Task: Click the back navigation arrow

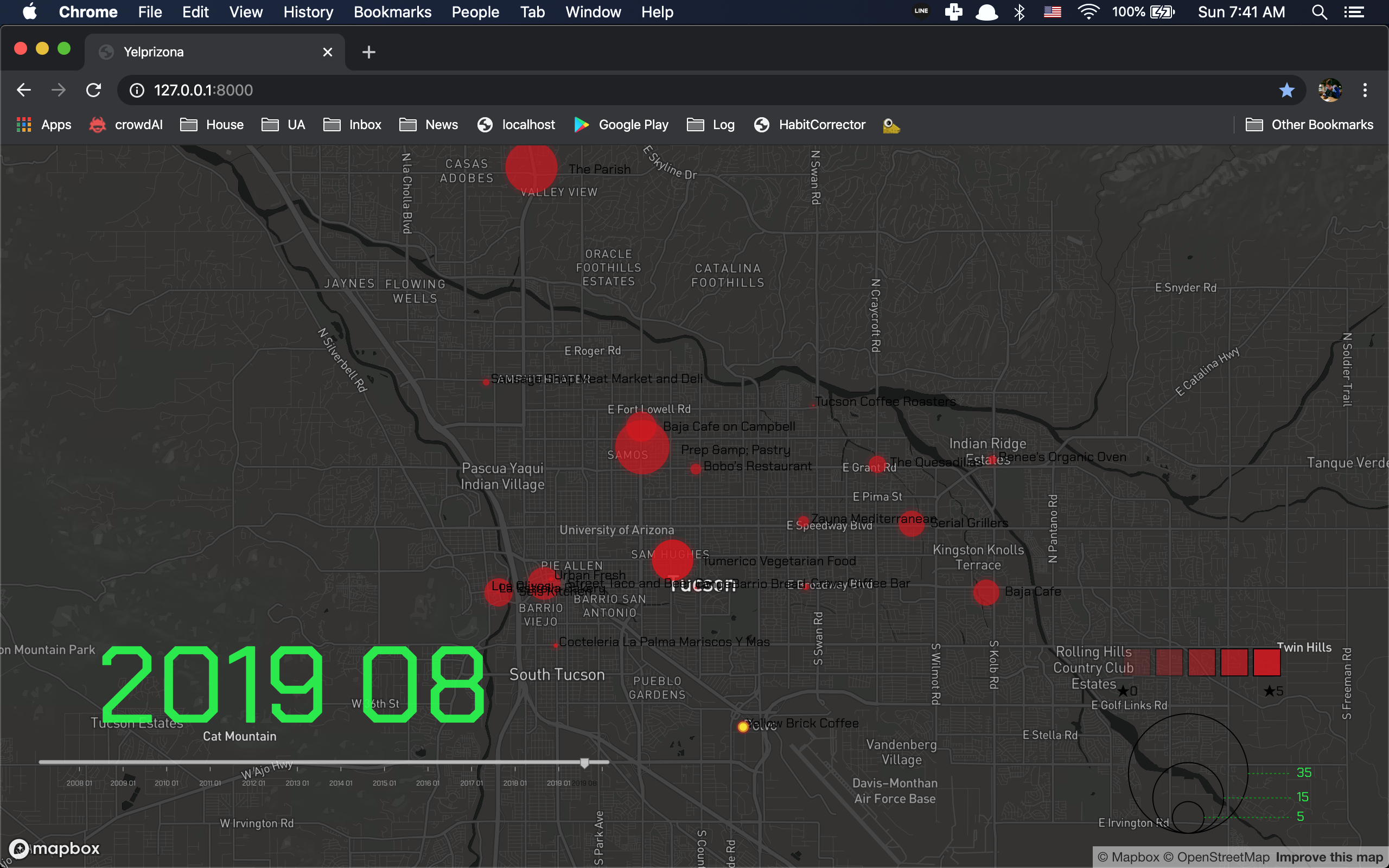Action: point(23,90)
